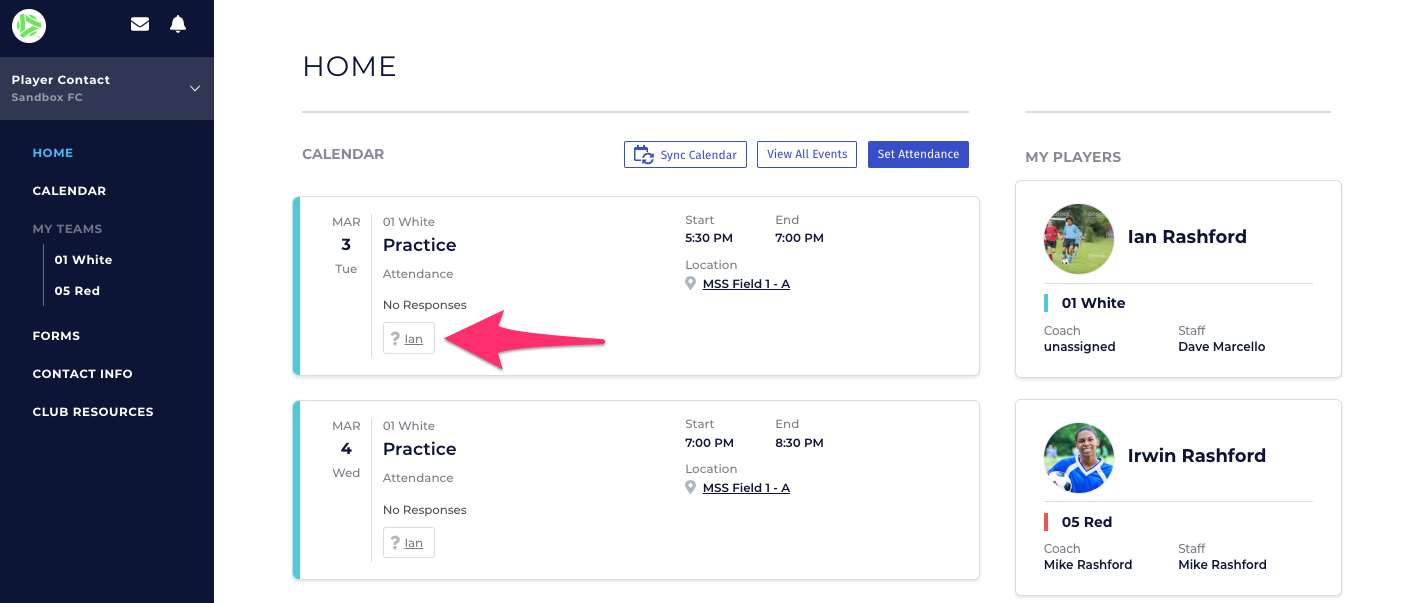Open Forms in the sidebar

[56, 336]
